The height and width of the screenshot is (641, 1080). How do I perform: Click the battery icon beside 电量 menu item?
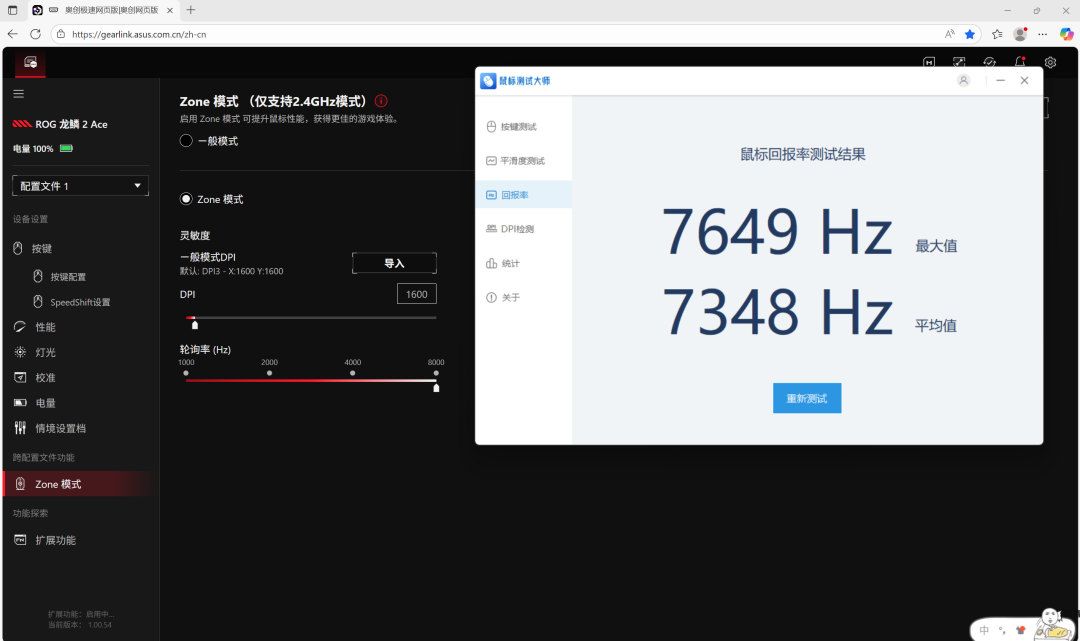click(x=20, y=403)
